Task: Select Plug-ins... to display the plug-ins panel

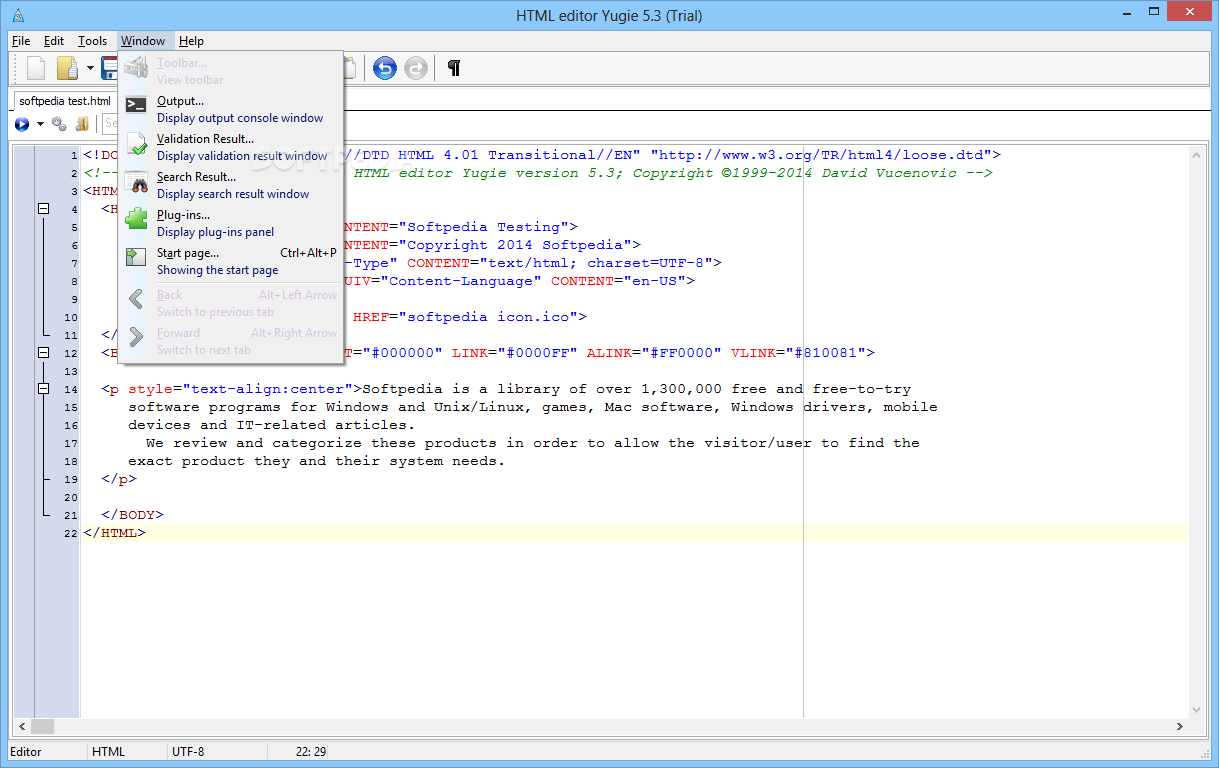Action: pyautogui.click(x=231, y=223)
